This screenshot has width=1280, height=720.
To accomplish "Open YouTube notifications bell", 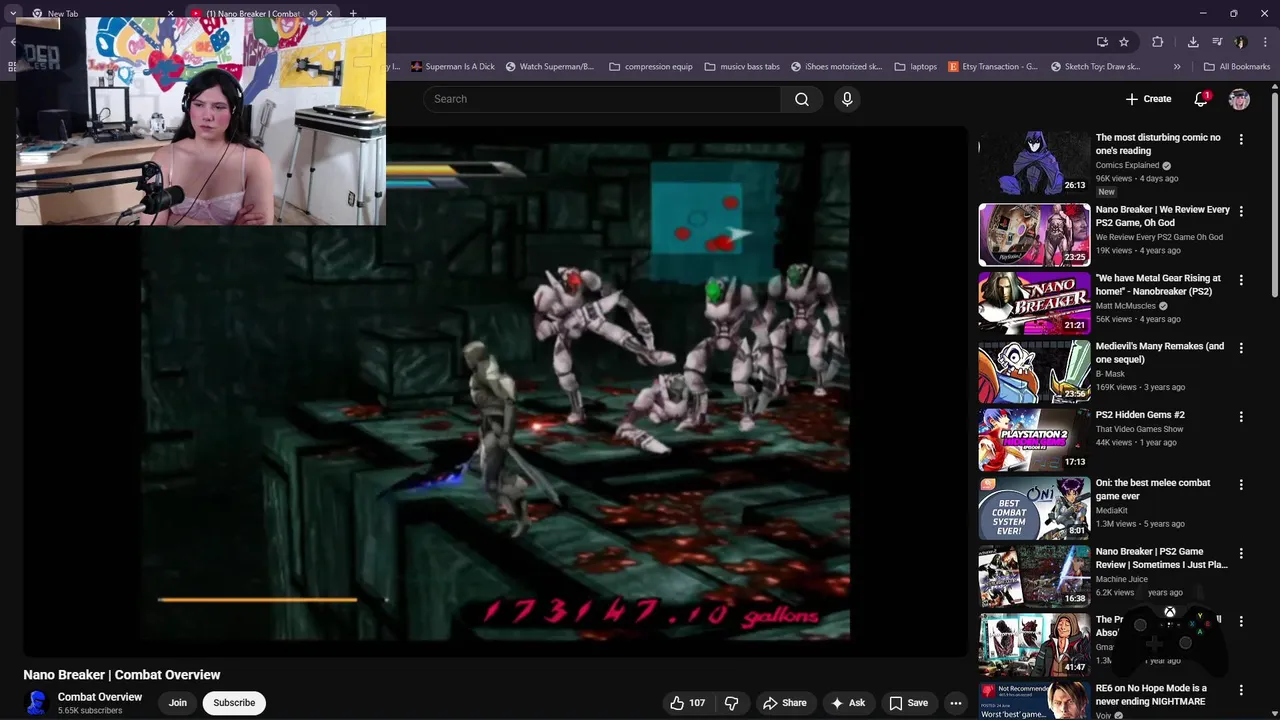I will pos(1201,99).
